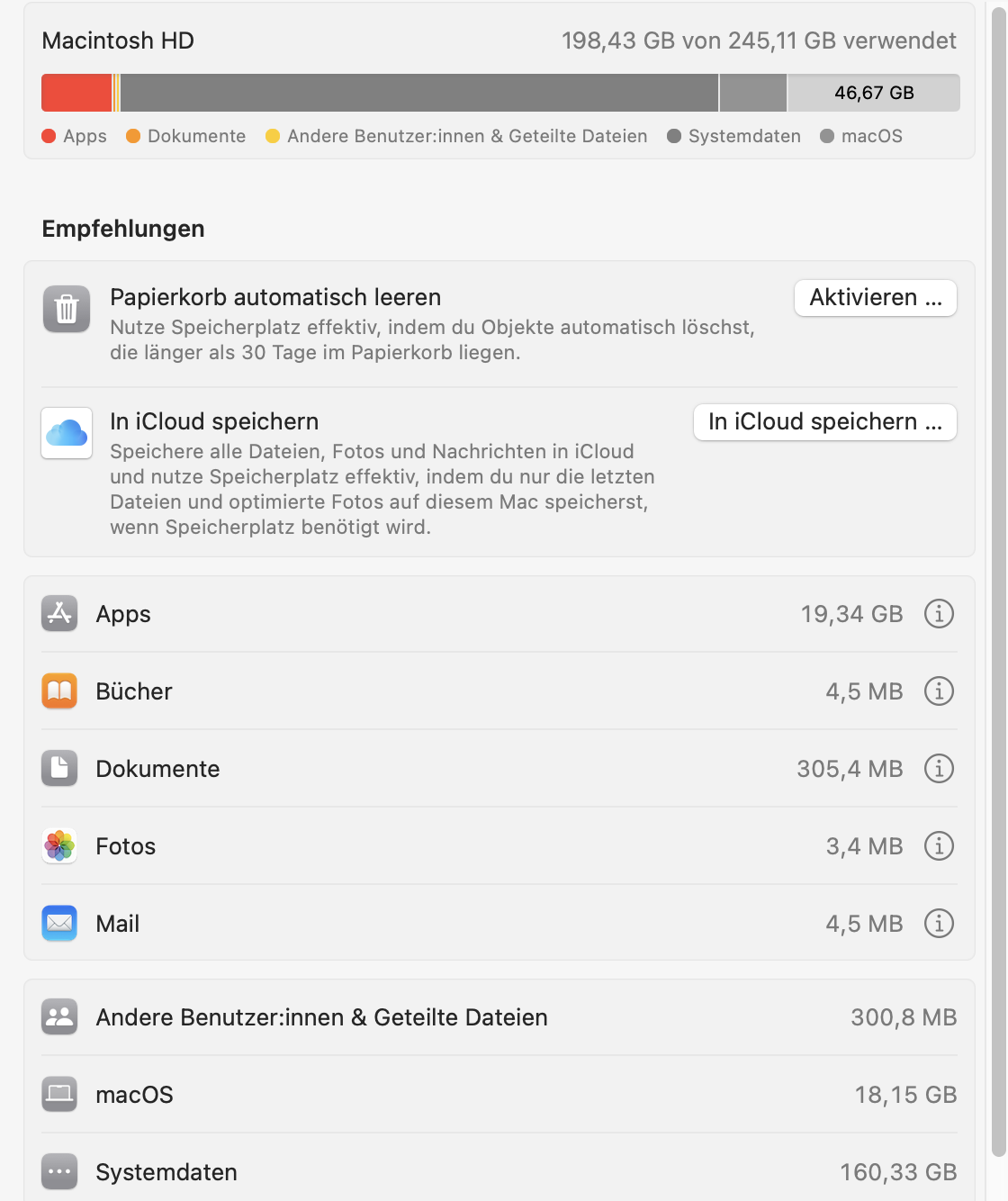Click dark gray Systemdaten segment in storage bar
Viewport: 1008px width, 1201px height.
(x=419, y=93)
